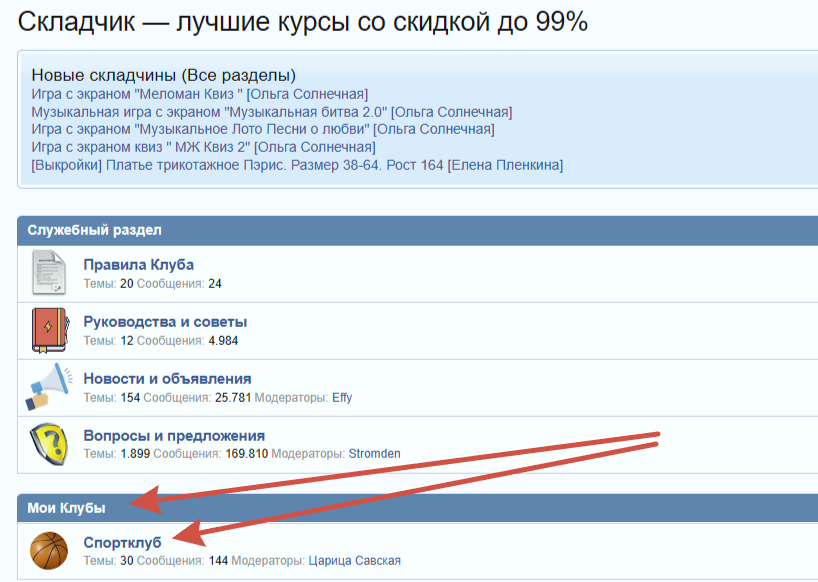Open Руководства и советы section
This screenshot has width=818, height=582.
tap(165, 322)
